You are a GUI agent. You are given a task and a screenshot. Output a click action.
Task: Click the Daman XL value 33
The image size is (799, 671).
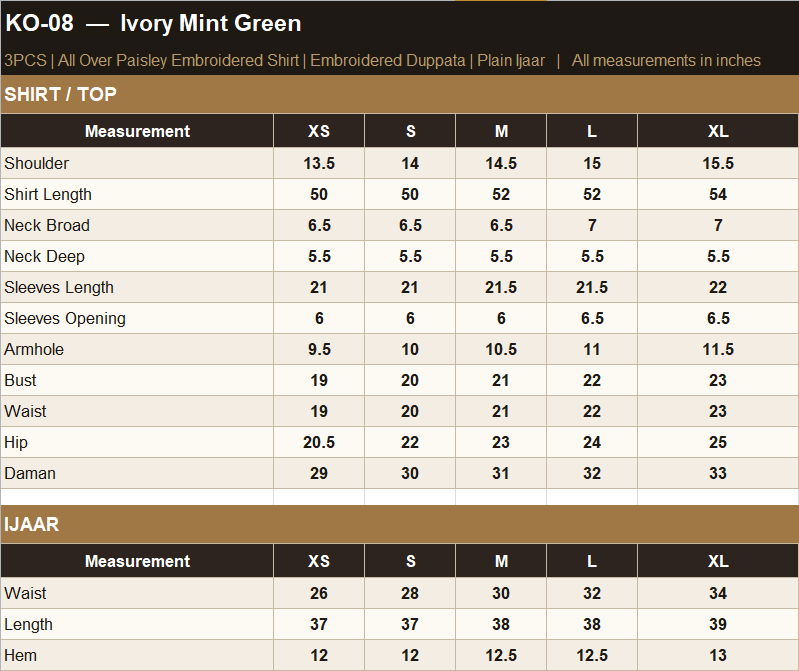(718, 473)
